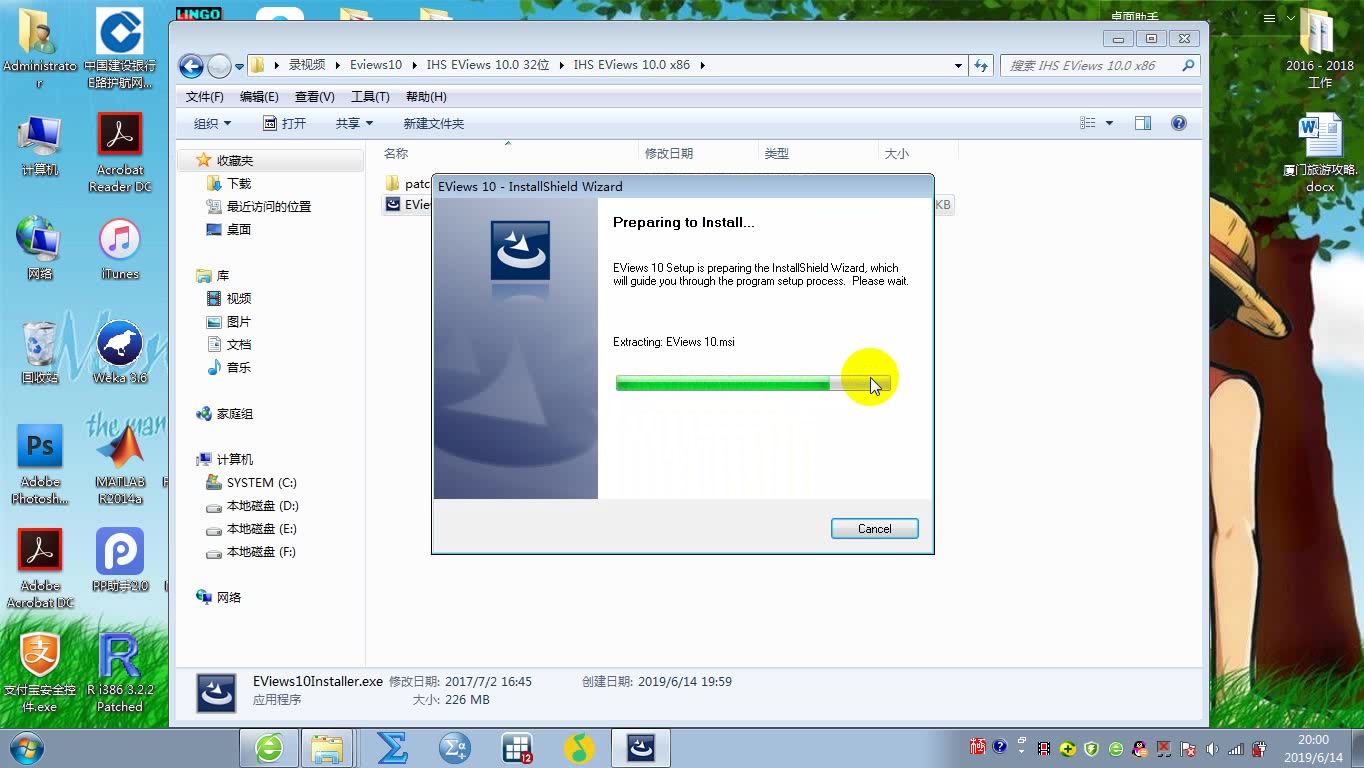Open the recent locations dropdown beside Forward
The height and width of the screenshot is (768, 1364).
240,67
